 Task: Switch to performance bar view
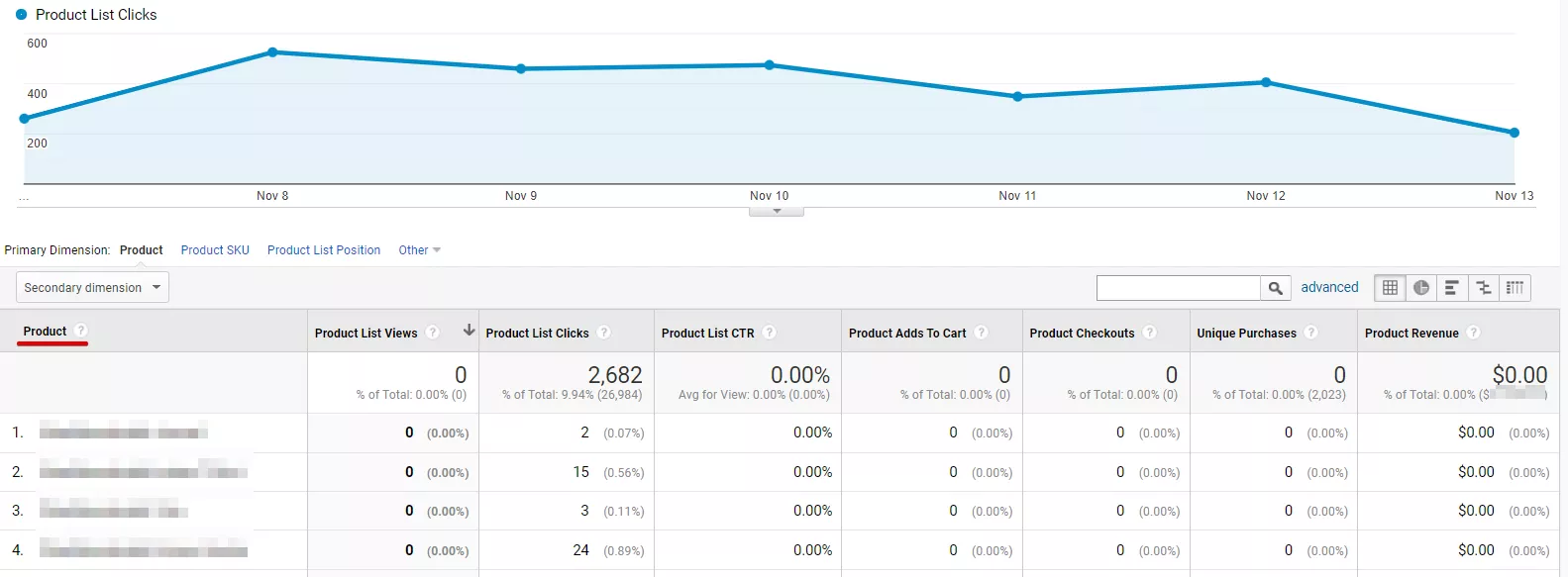1452,288
